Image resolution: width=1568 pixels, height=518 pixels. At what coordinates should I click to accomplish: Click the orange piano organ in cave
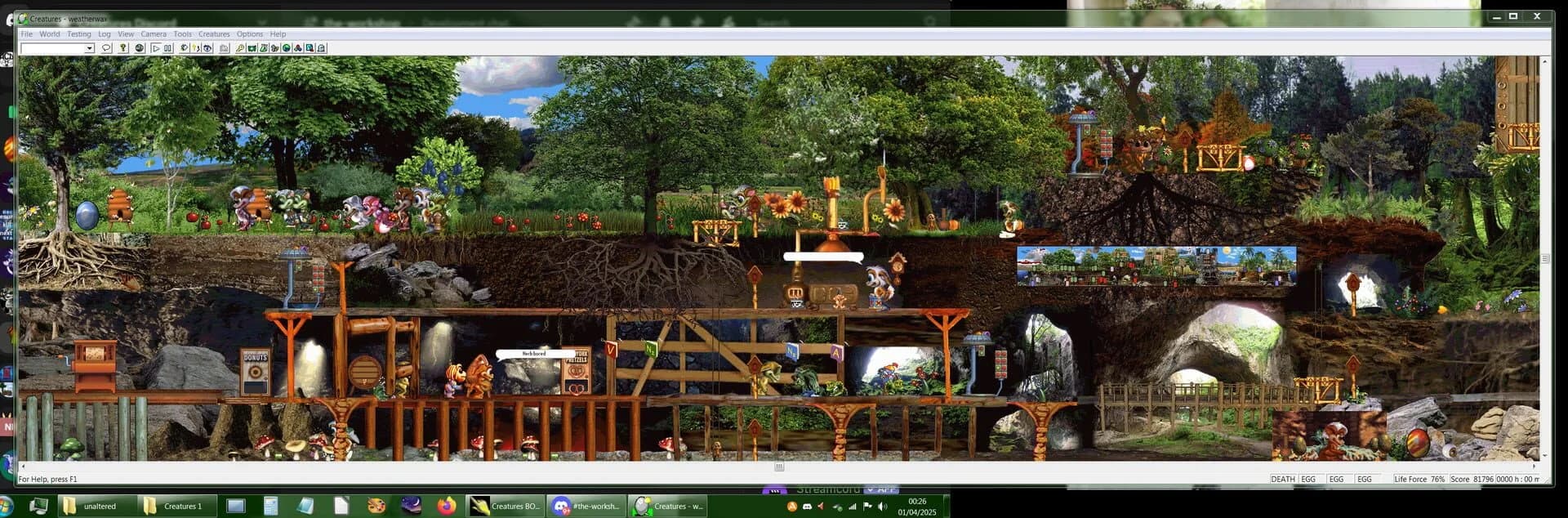click(94, 366)
